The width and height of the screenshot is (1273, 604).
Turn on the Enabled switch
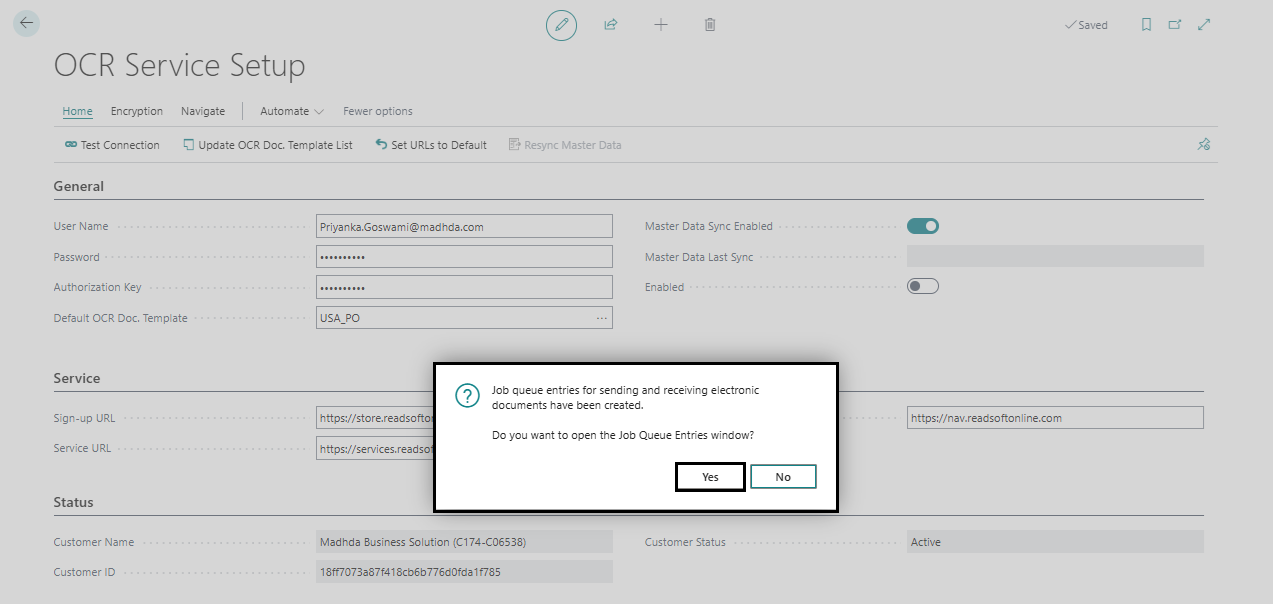pyautogui.click(x=923, y=287)
